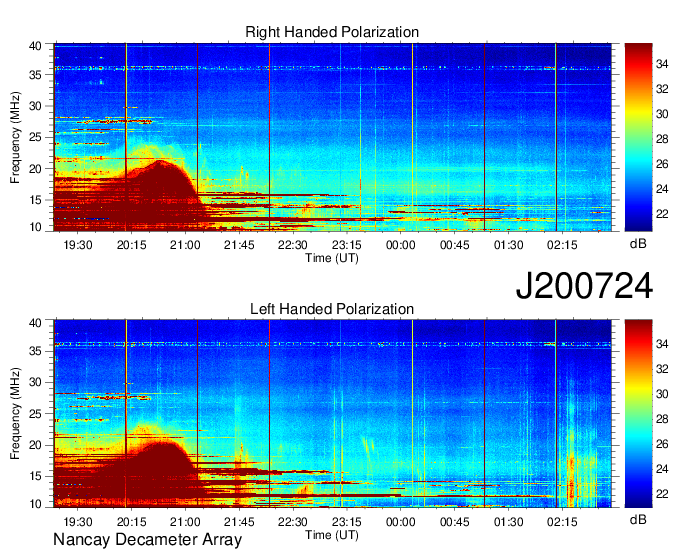Click the 01:30 time tick of right-handed plot

(x=509, y=245)
